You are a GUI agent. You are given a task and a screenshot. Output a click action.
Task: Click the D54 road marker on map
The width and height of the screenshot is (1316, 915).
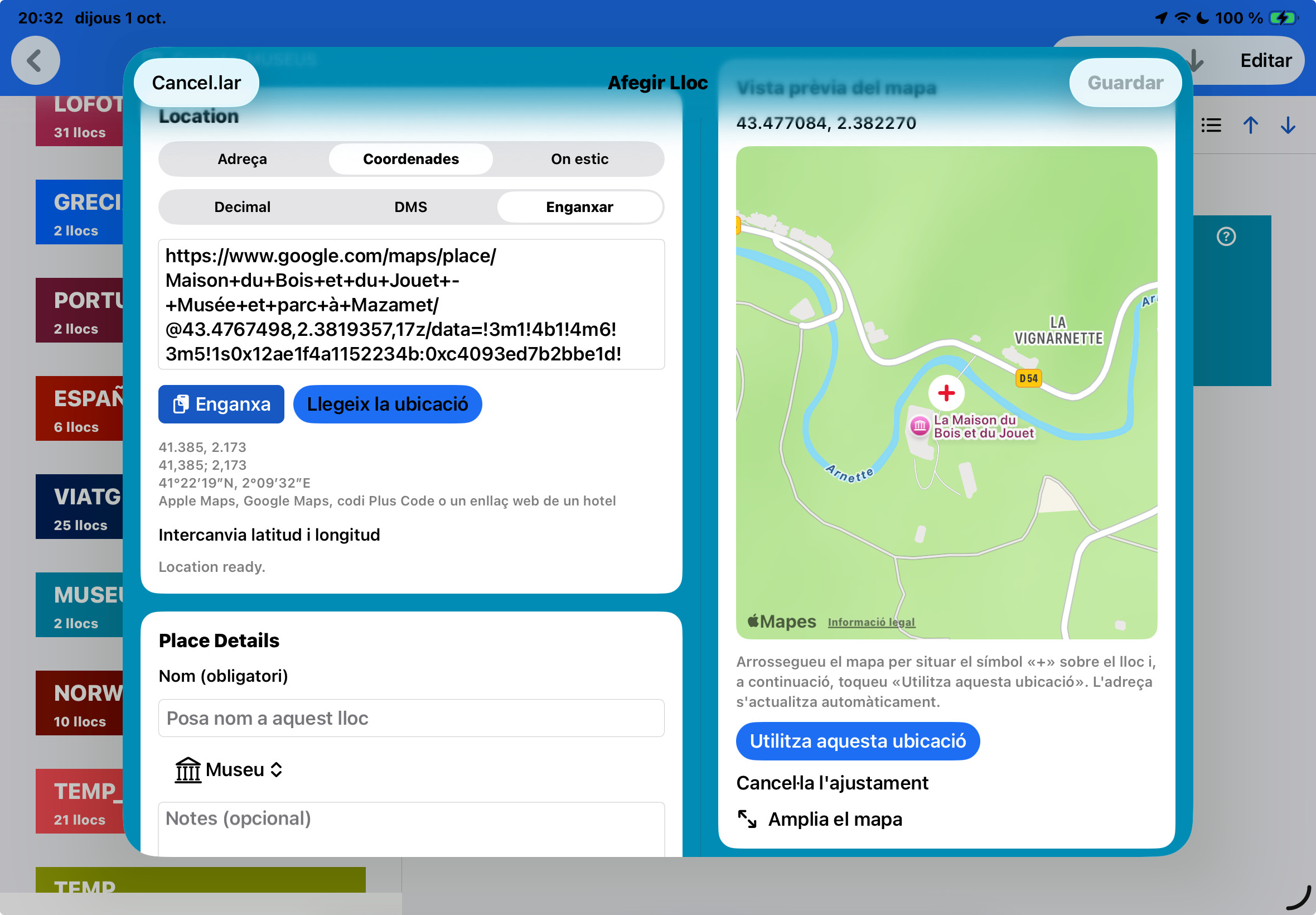(x=1028, y=378)
